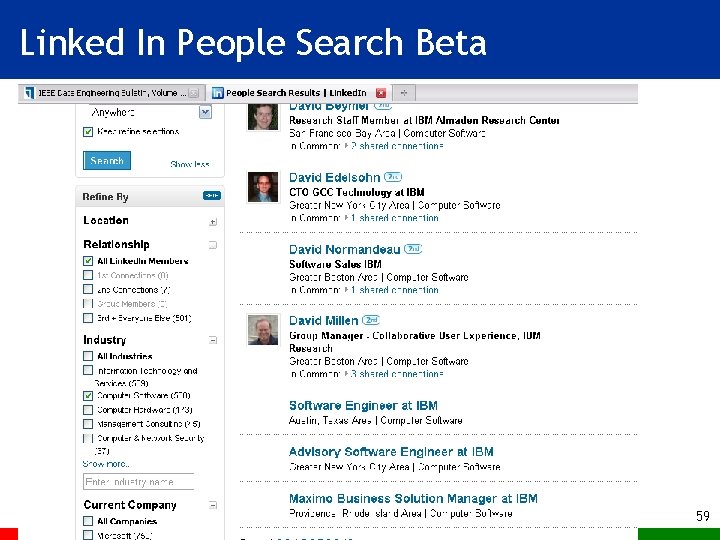Click the blue Search button
This screenshot has height=540, width=720.
(x=107, y=161)
